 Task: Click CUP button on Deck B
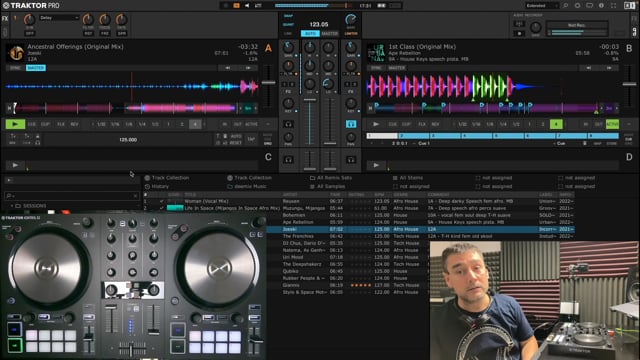click(x=406, y=124)
